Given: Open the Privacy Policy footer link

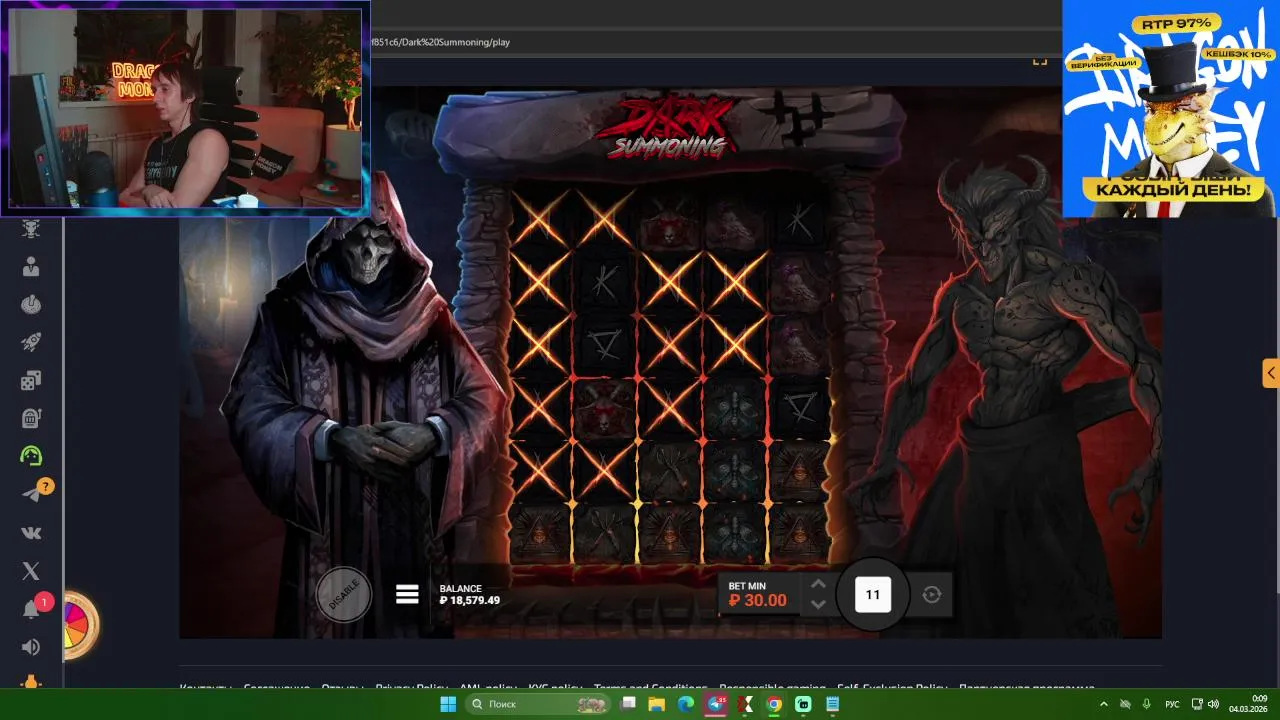Looking at the screenshot, I should (x=411, y=688).
